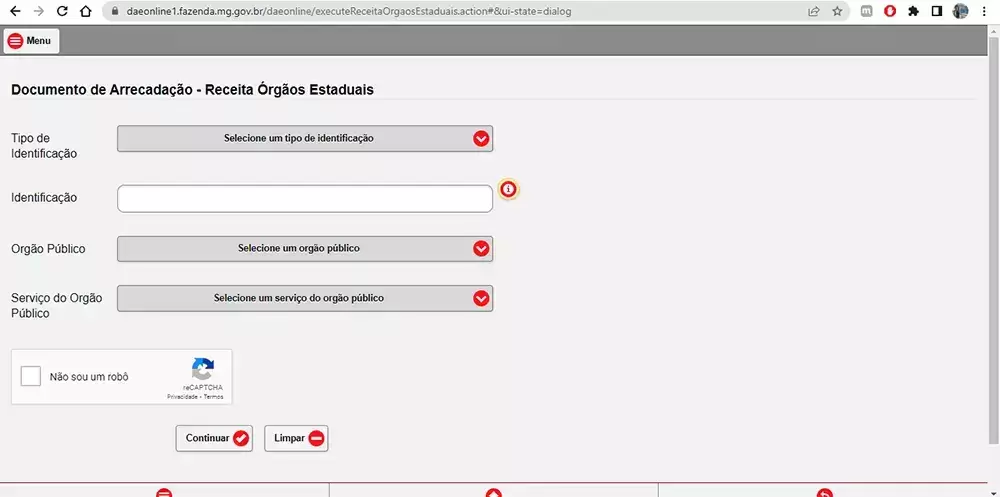Click the reCAPTCHA Privacidade link
The width and height of the screenshot is (1000, 497).
[181, 397]
